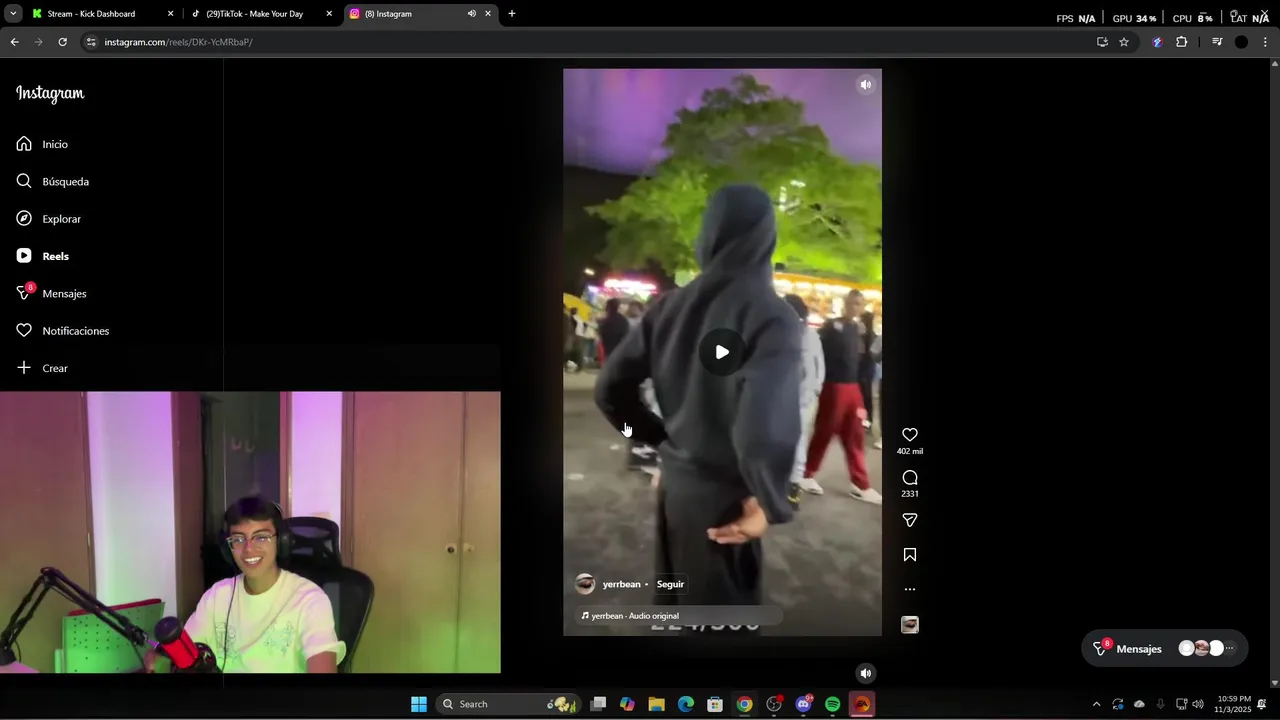Like the reel with heart icon
Screen dimensions: 1280x720
(910, 434)
